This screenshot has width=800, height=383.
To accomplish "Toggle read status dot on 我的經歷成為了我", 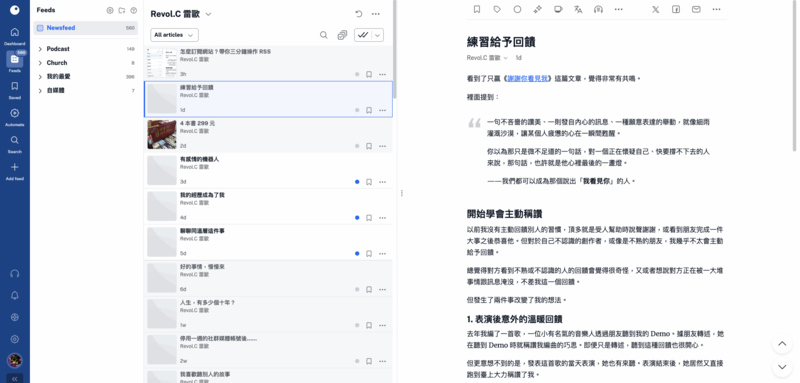I will 357,218.
